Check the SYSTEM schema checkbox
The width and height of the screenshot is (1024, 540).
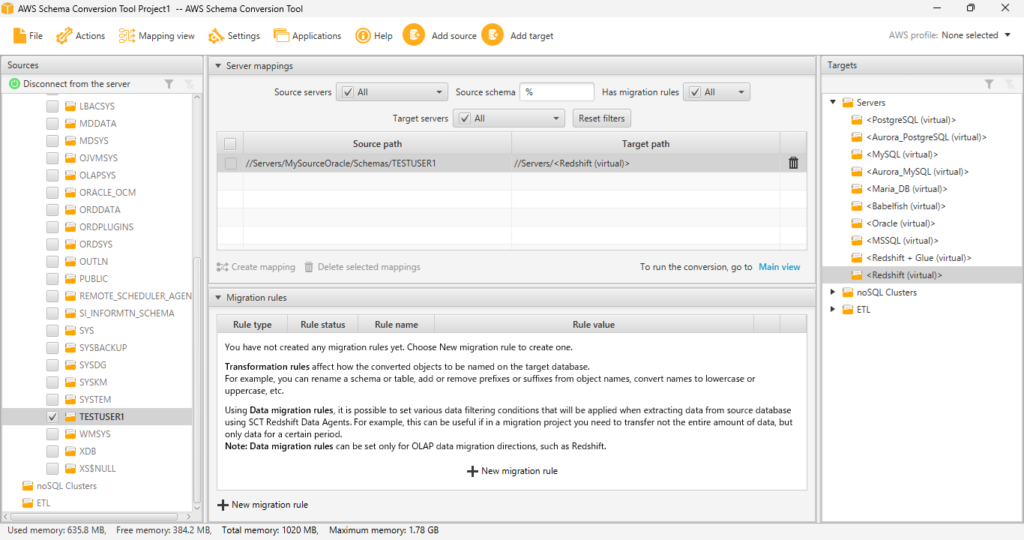tap(52, 399)
